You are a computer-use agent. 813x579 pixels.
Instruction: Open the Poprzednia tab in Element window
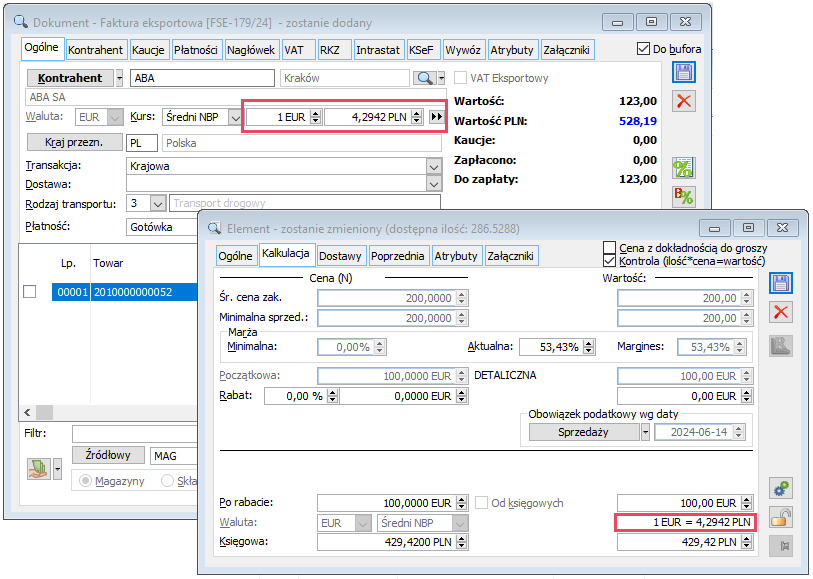click(x=398, y=256)
